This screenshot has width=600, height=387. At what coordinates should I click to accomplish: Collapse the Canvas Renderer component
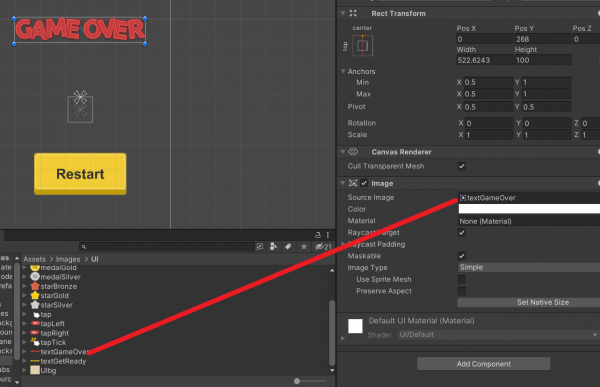coord(343,152)
